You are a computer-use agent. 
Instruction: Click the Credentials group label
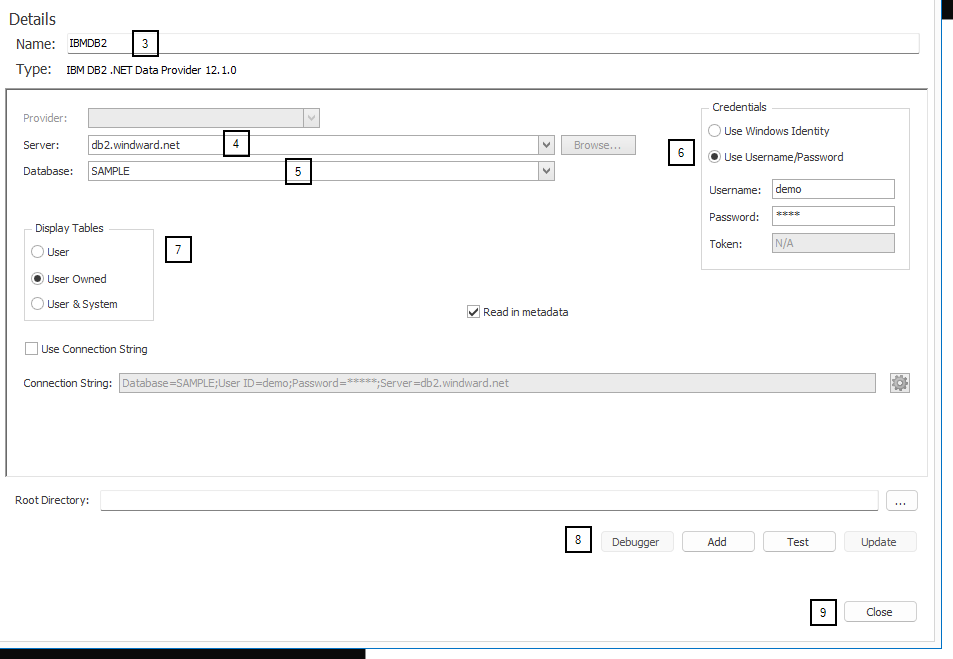pyautogui.click(x=739, y=107)
